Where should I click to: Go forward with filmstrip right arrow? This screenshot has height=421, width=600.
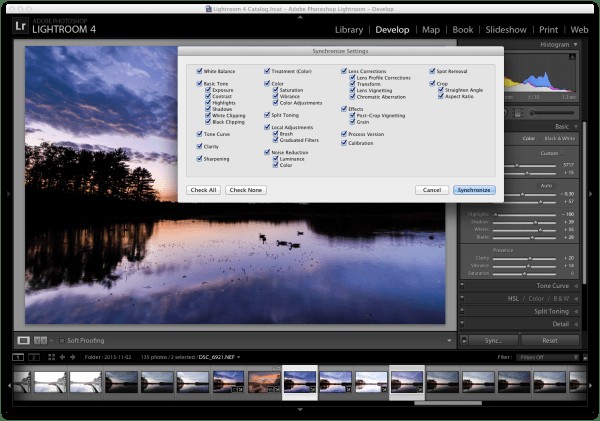(x=73, y=357)
